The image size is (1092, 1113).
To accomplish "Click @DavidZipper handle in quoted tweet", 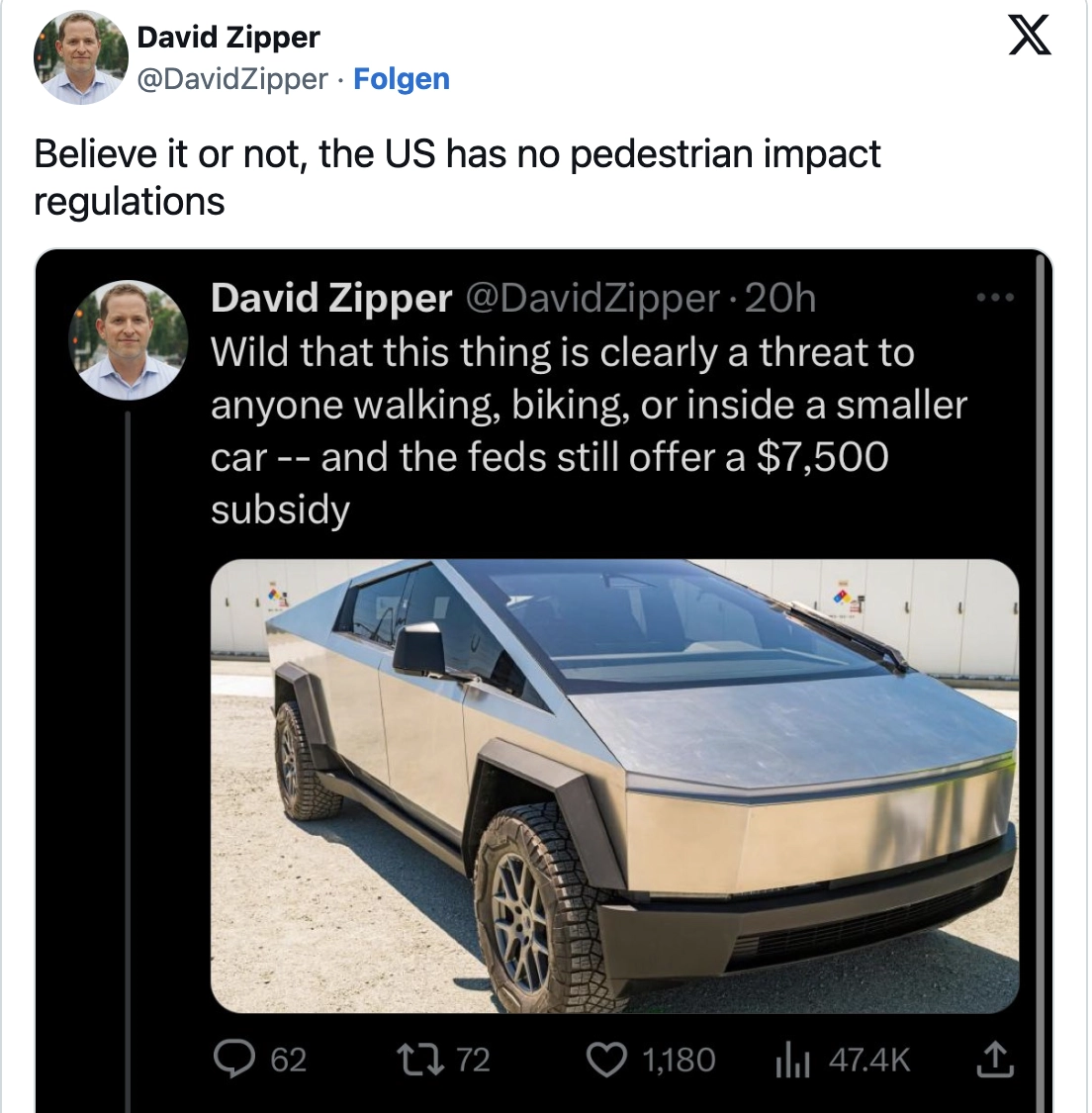I will 591,298.
